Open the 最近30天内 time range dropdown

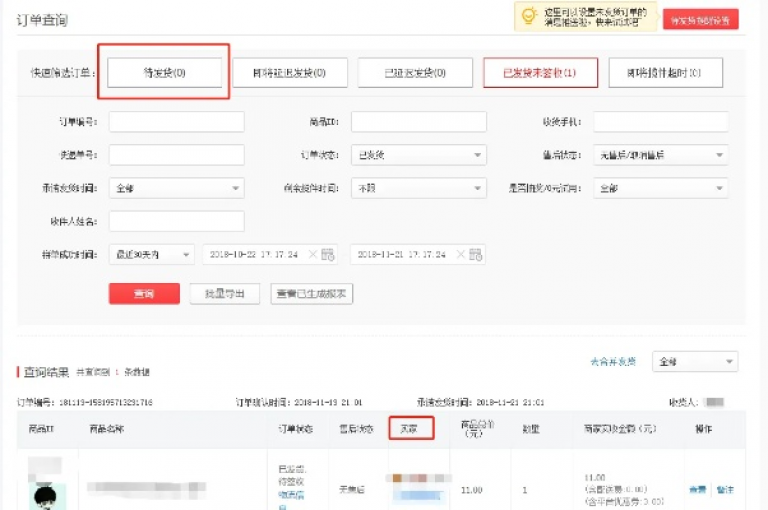(x=152, y=254)
